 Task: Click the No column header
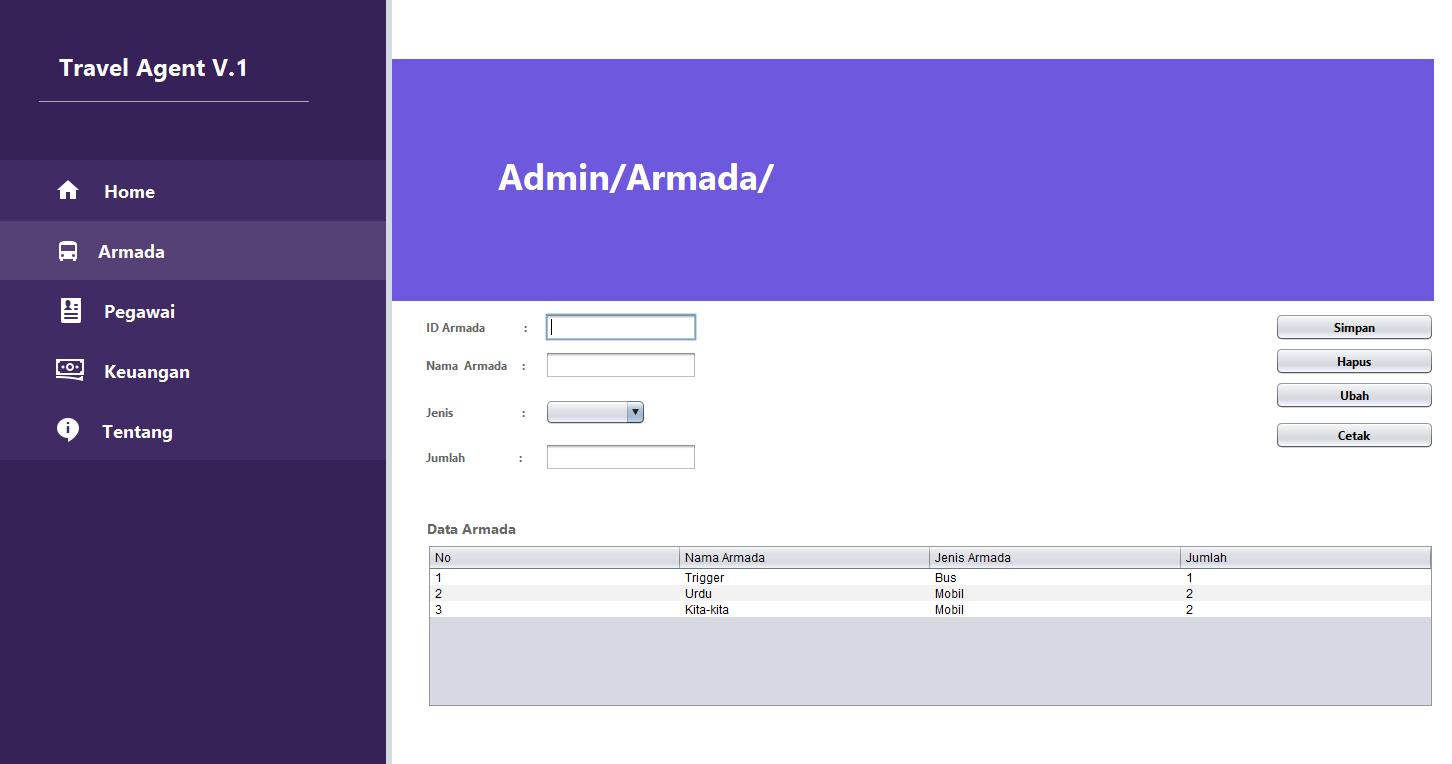click(555, 558)
